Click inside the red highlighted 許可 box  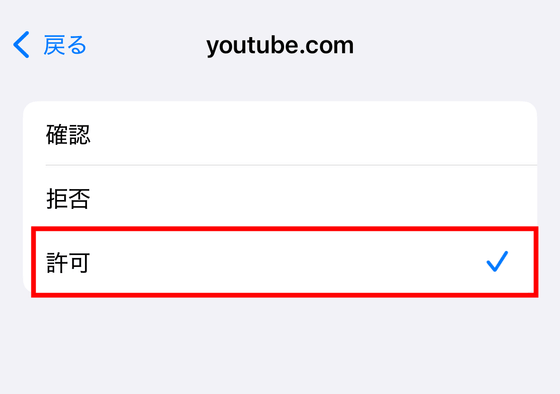[285, 261]
